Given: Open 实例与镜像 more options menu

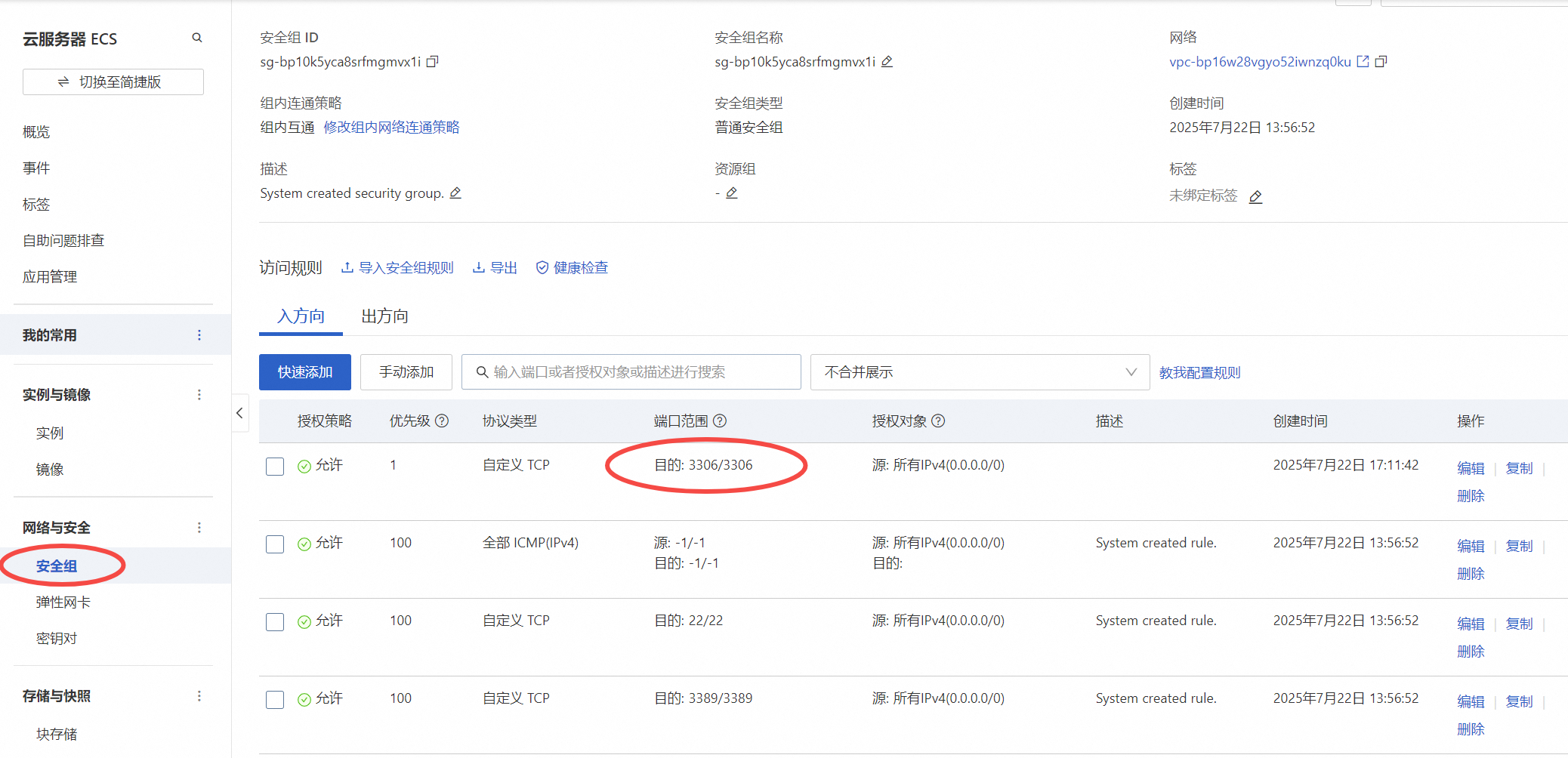Looking at the screenshot, I should click(x=199, y=395).
